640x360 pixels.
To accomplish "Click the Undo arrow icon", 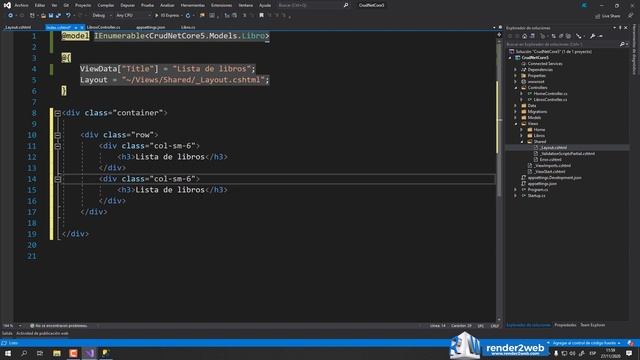I will (x=68, y=16).
